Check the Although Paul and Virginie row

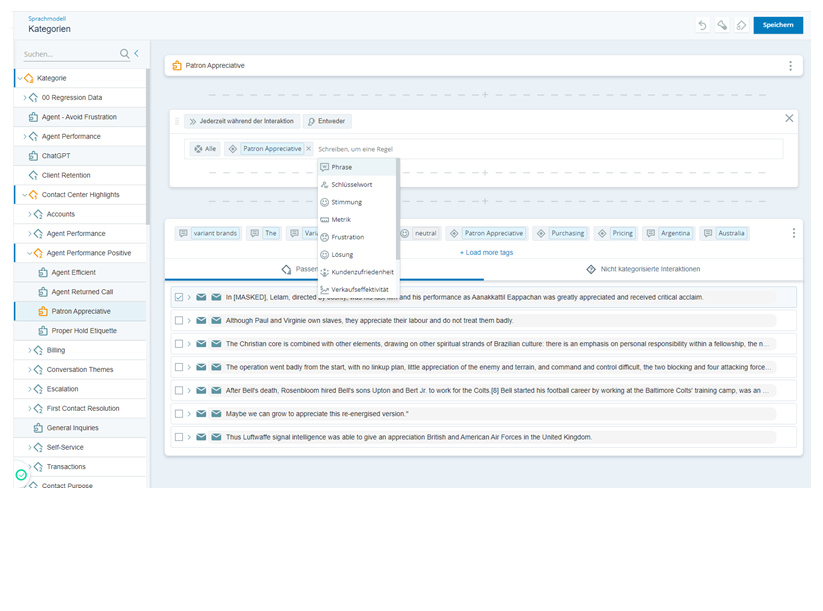179,320
